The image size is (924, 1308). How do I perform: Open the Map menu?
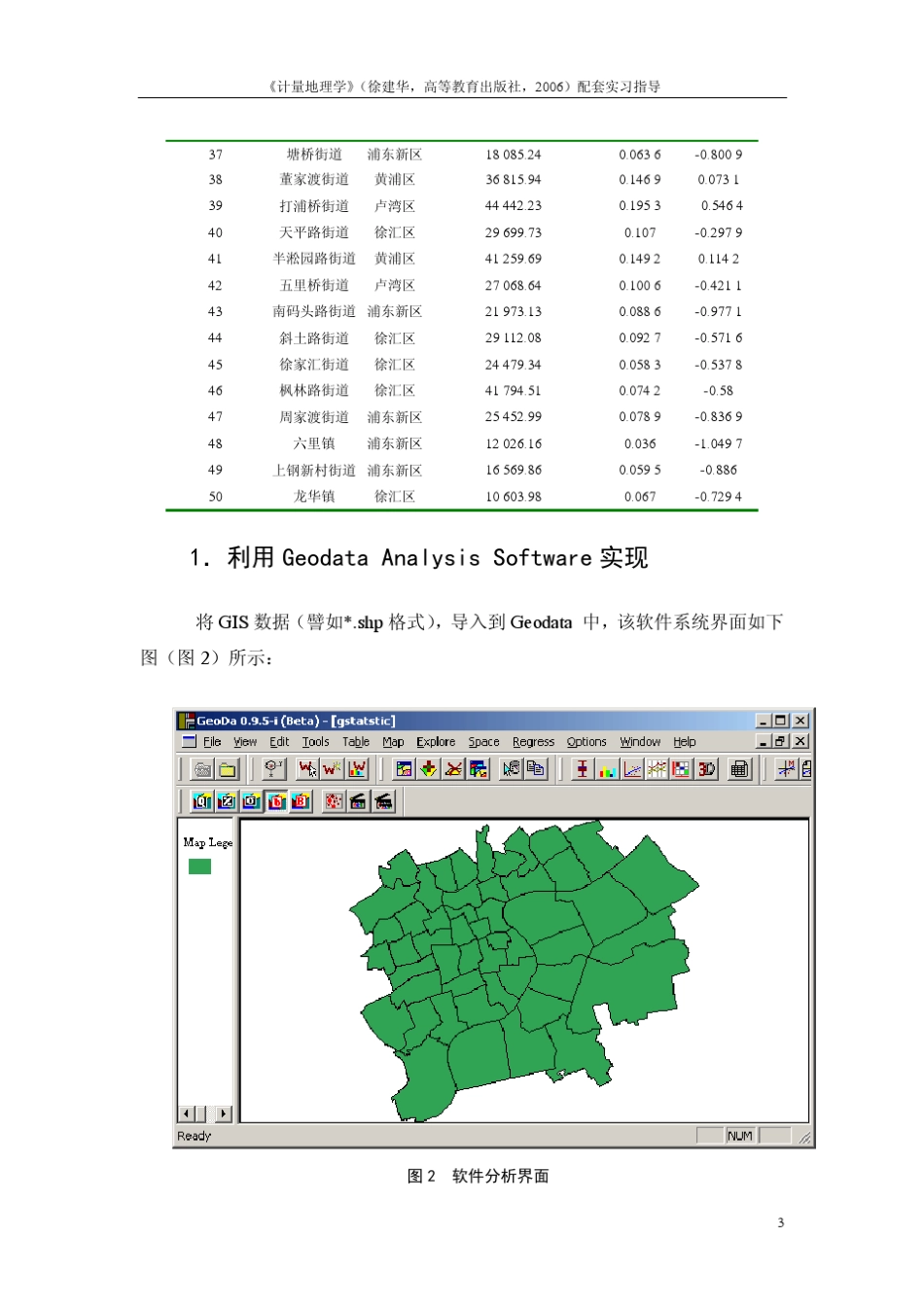pos(393,742)
